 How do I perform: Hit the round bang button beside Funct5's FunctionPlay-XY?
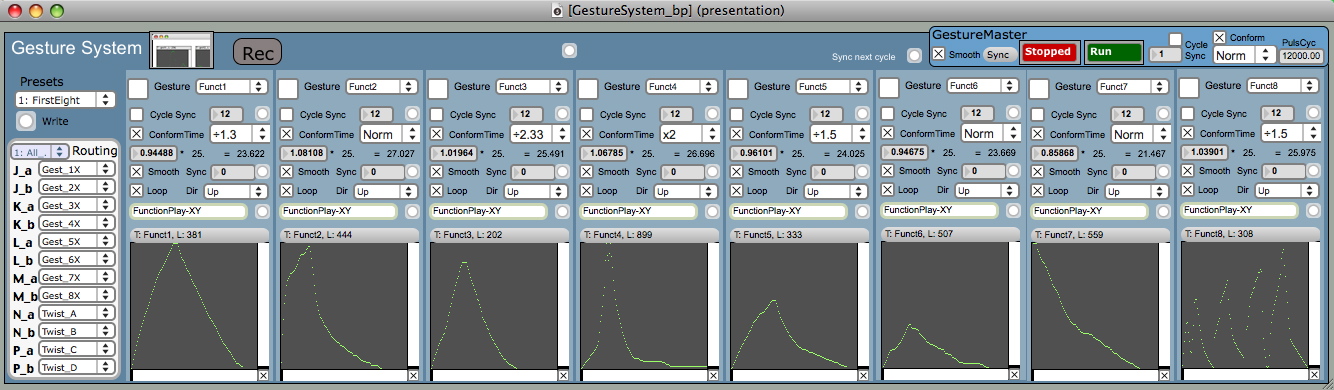pos(863,211)
